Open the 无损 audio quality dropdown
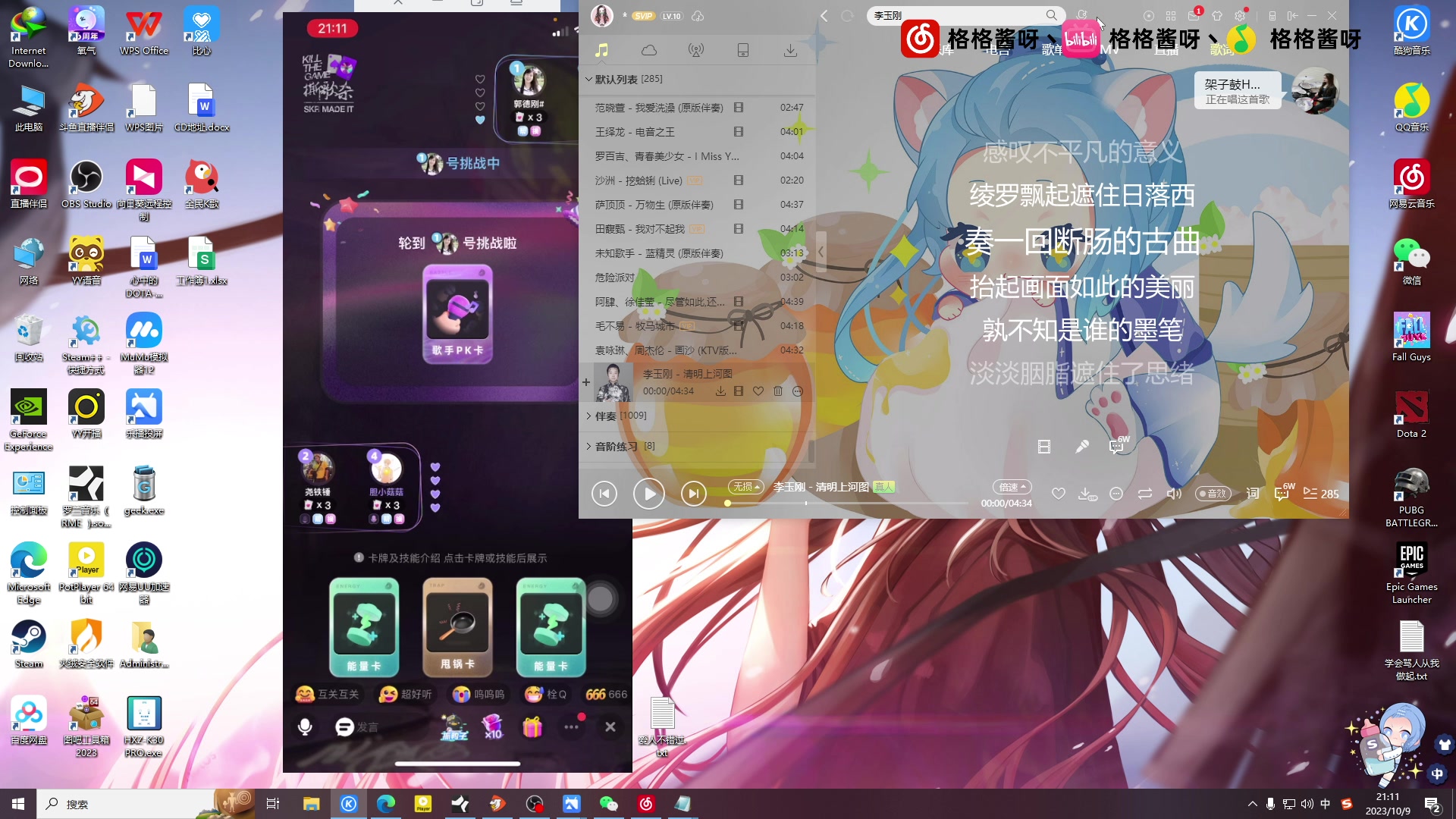This screenshot has width=1456, height=819. [745, 487]
